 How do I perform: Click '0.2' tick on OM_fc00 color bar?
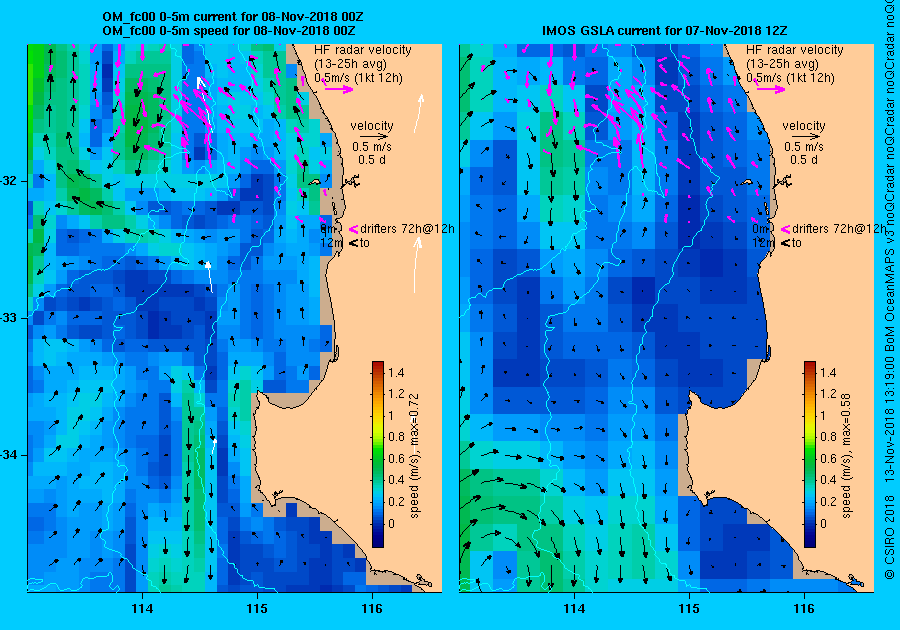(x=396, y=501)
